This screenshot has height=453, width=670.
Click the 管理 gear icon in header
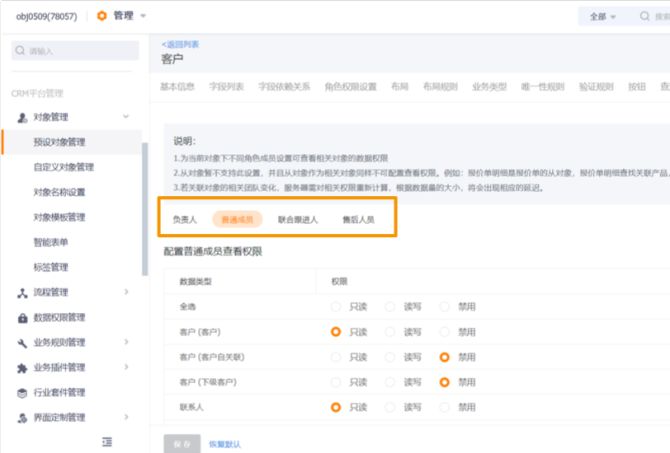click(102, 16)
